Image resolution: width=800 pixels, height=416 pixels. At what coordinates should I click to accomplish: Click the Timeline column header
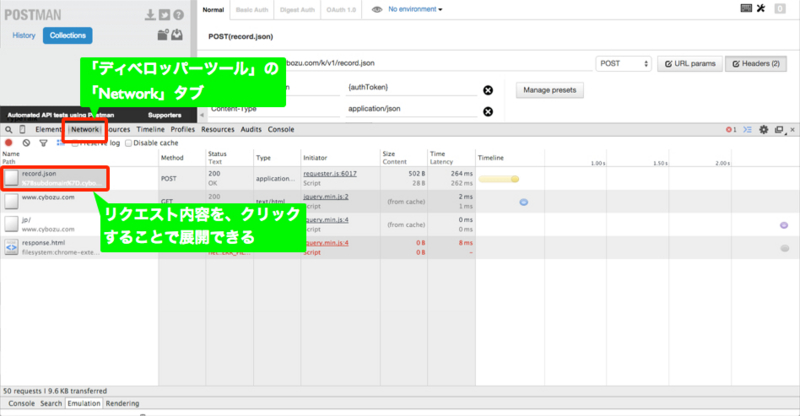[491, 158]
